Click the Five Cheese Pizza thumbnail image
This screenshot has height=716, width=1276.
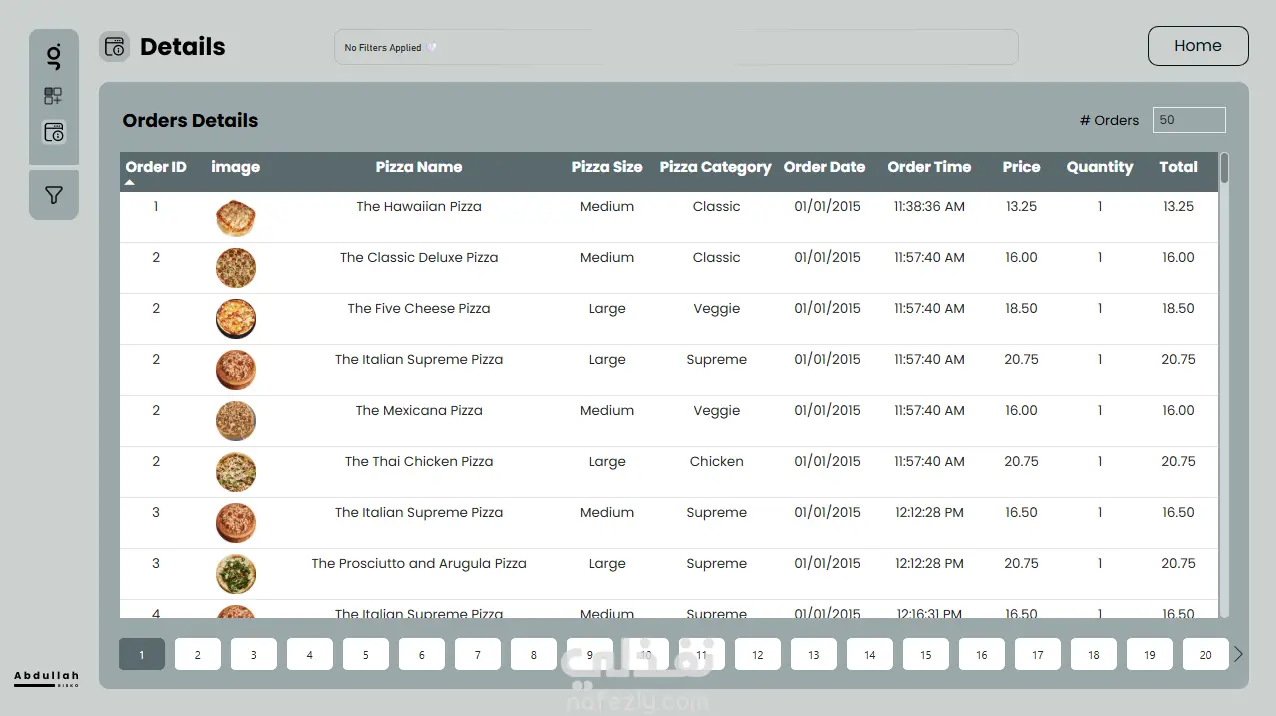[x=236, y=319]
